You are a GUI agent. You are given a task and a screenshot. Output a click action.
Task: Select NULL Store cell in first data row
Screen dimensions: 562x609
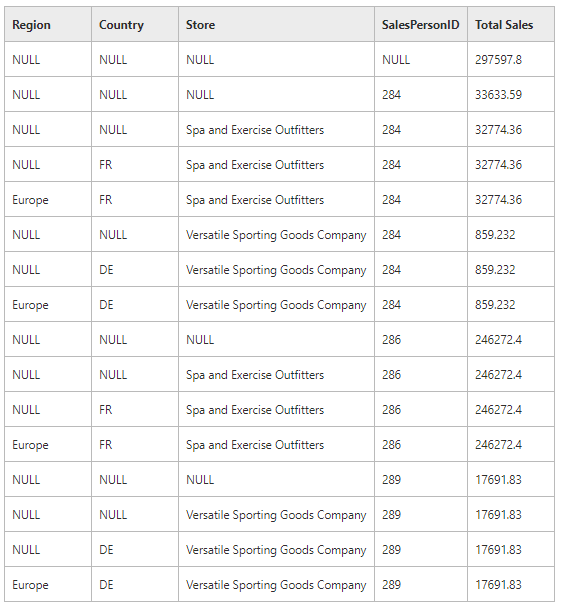[x=276, y=59]
